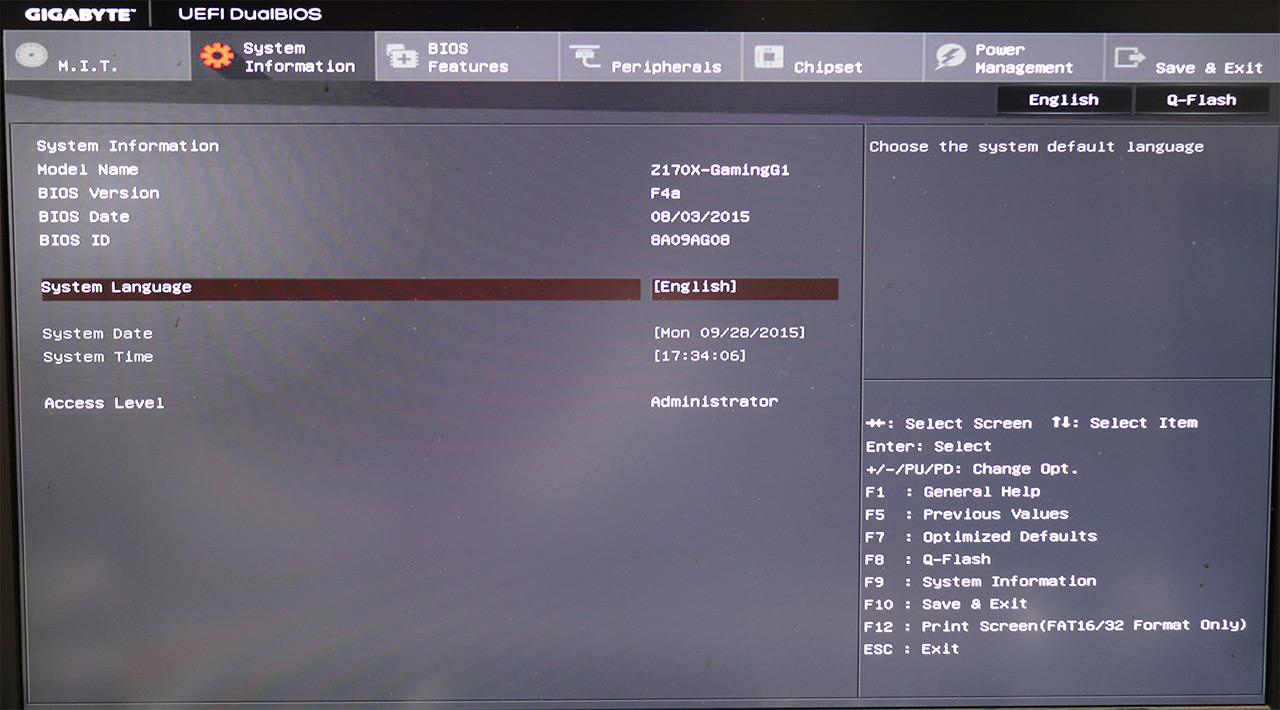The image size is (1280, 710).
Task: Open the M.I.T. tab
Action: 96,56
